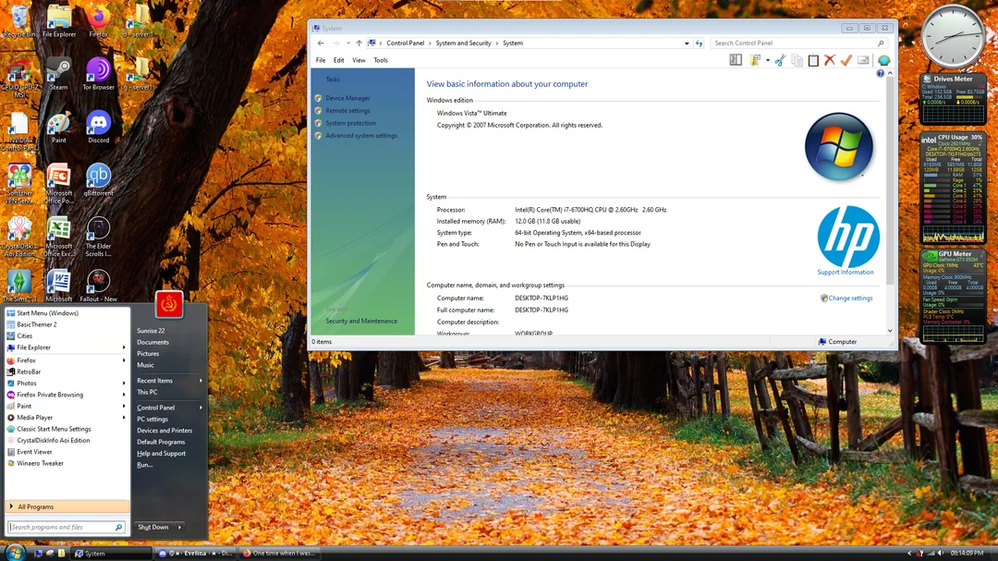The height and width of the screenshot is (561, 998).
Task: Open Paint desktop icon
Action: pyautogui.click(x=59, y=127)
